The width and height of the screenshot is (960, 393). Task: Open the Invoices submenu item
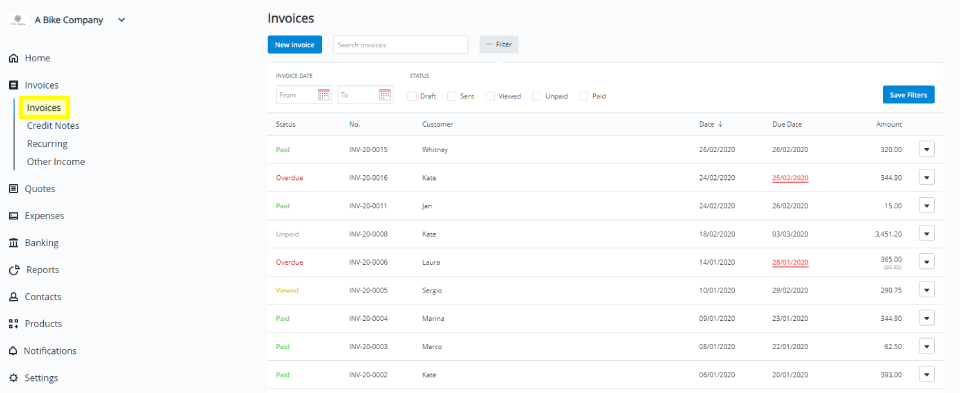point(44,108)
